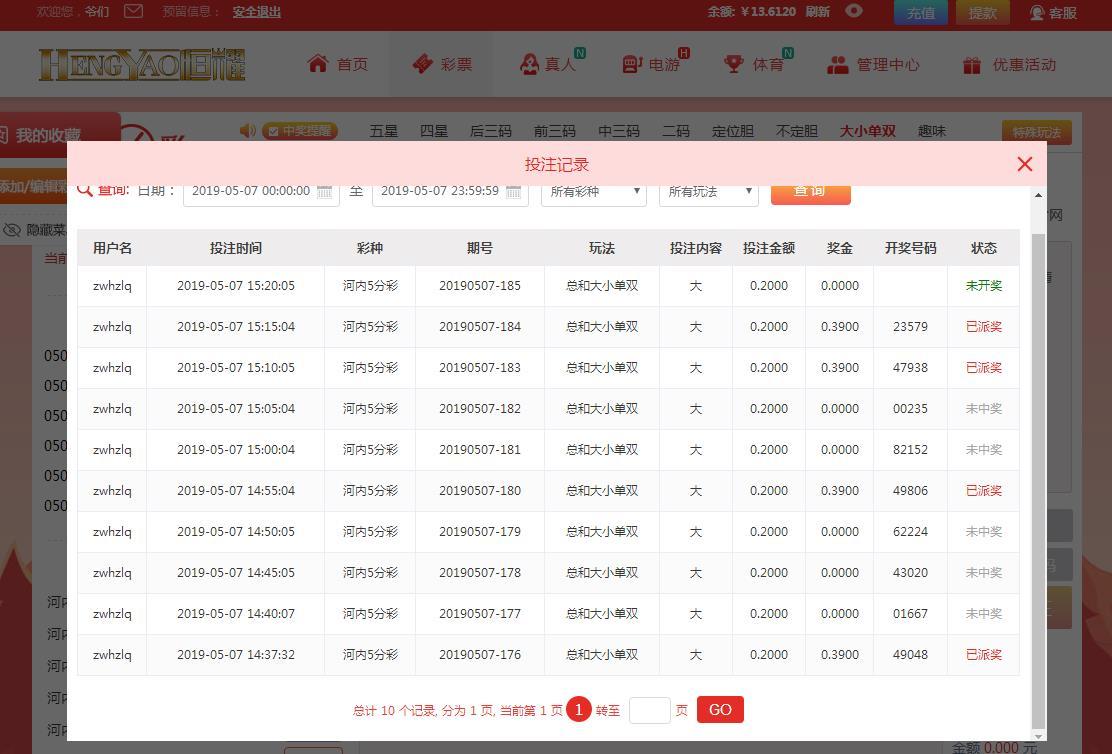Click draw number 00235
Image resolution: width=1112 pixels, height=754 pixels.
(x=910, y=409)
